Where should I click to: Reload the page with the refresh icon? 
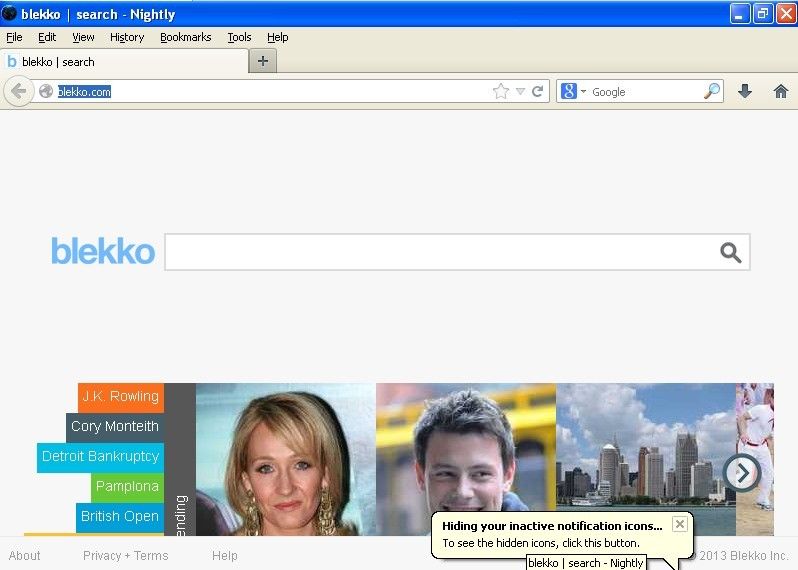537,92
